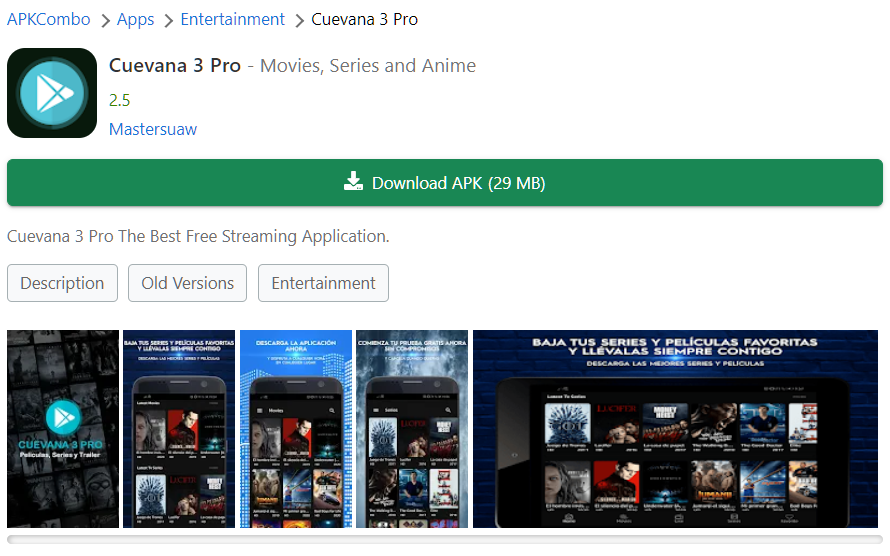View the 'Baja tus series' portrait screenshot
The height and width of the screenshot is (556, 890).
coord(179,429)
